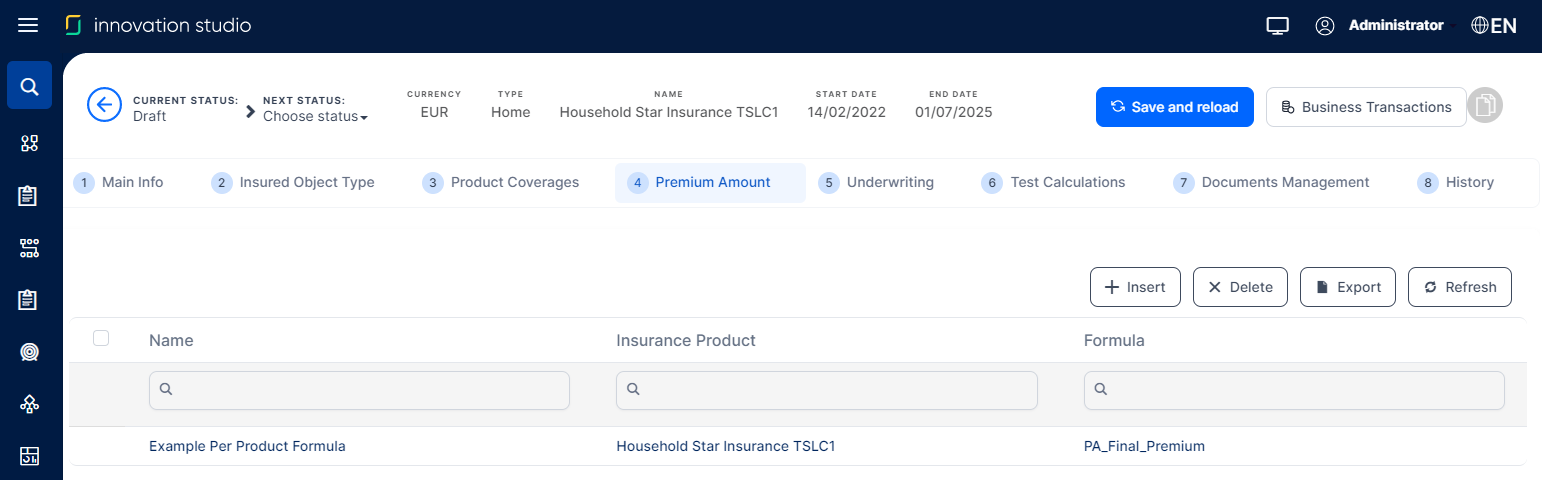
Task: Open the Test Calculations tab
Action: pos(1055,182)
